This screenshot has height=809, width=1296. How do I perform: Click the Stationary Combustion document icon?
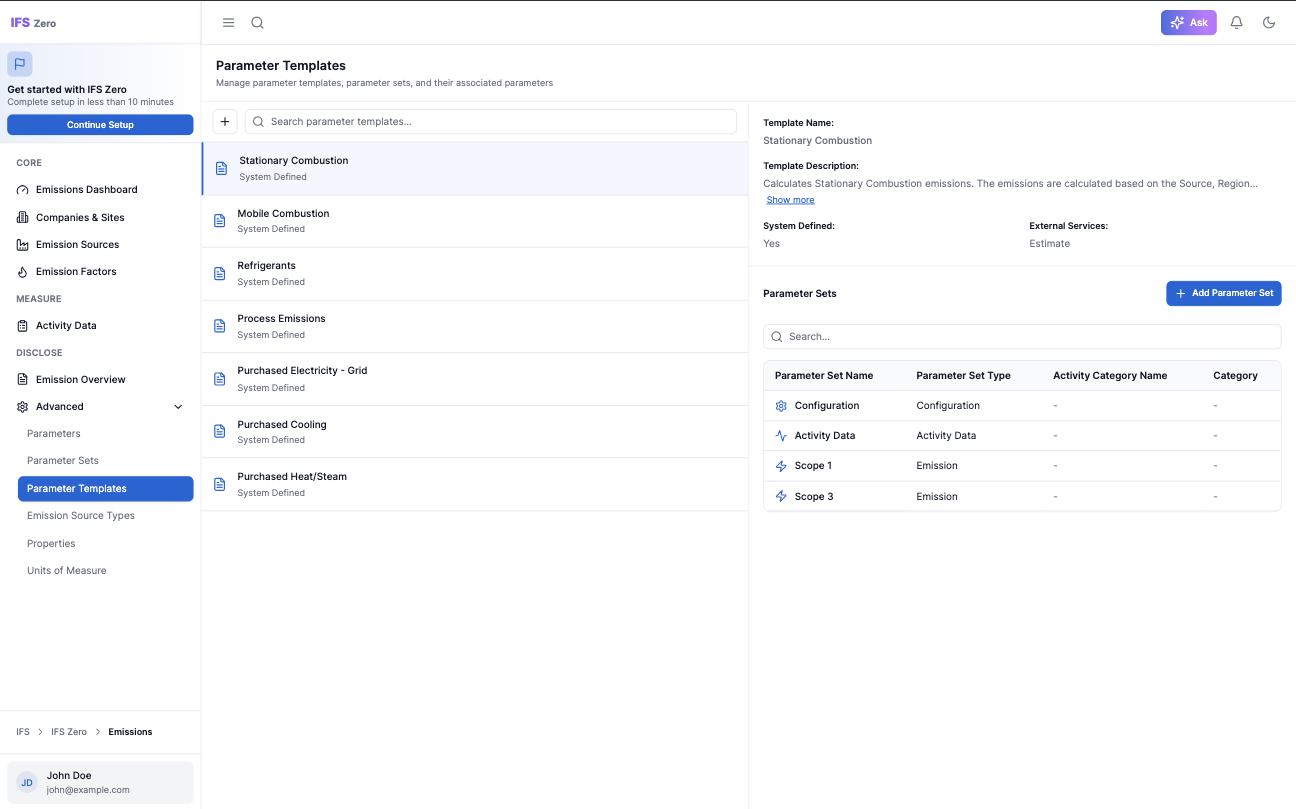click(220, 168)
